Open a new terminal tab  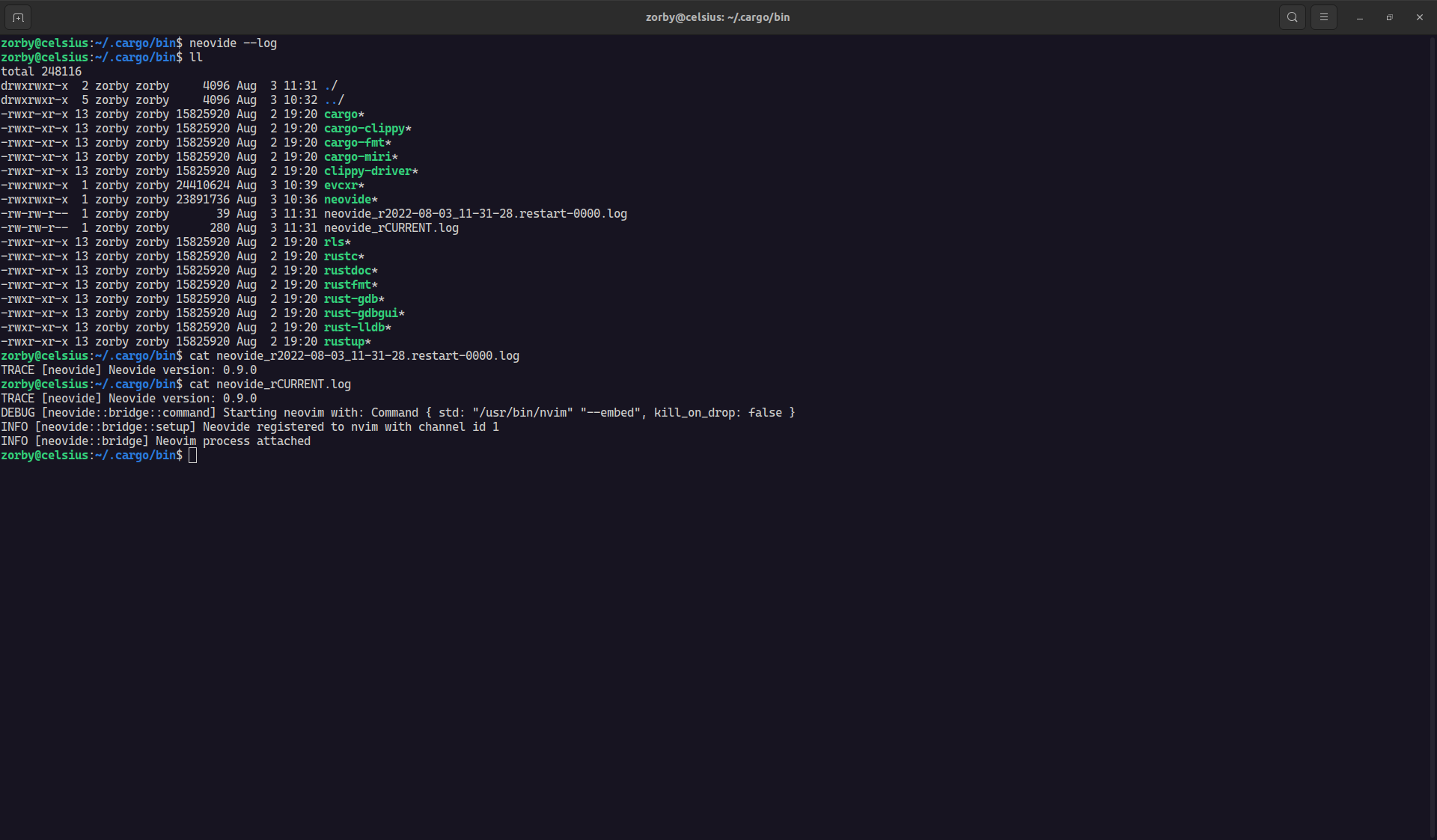click(x=17, y=16)
